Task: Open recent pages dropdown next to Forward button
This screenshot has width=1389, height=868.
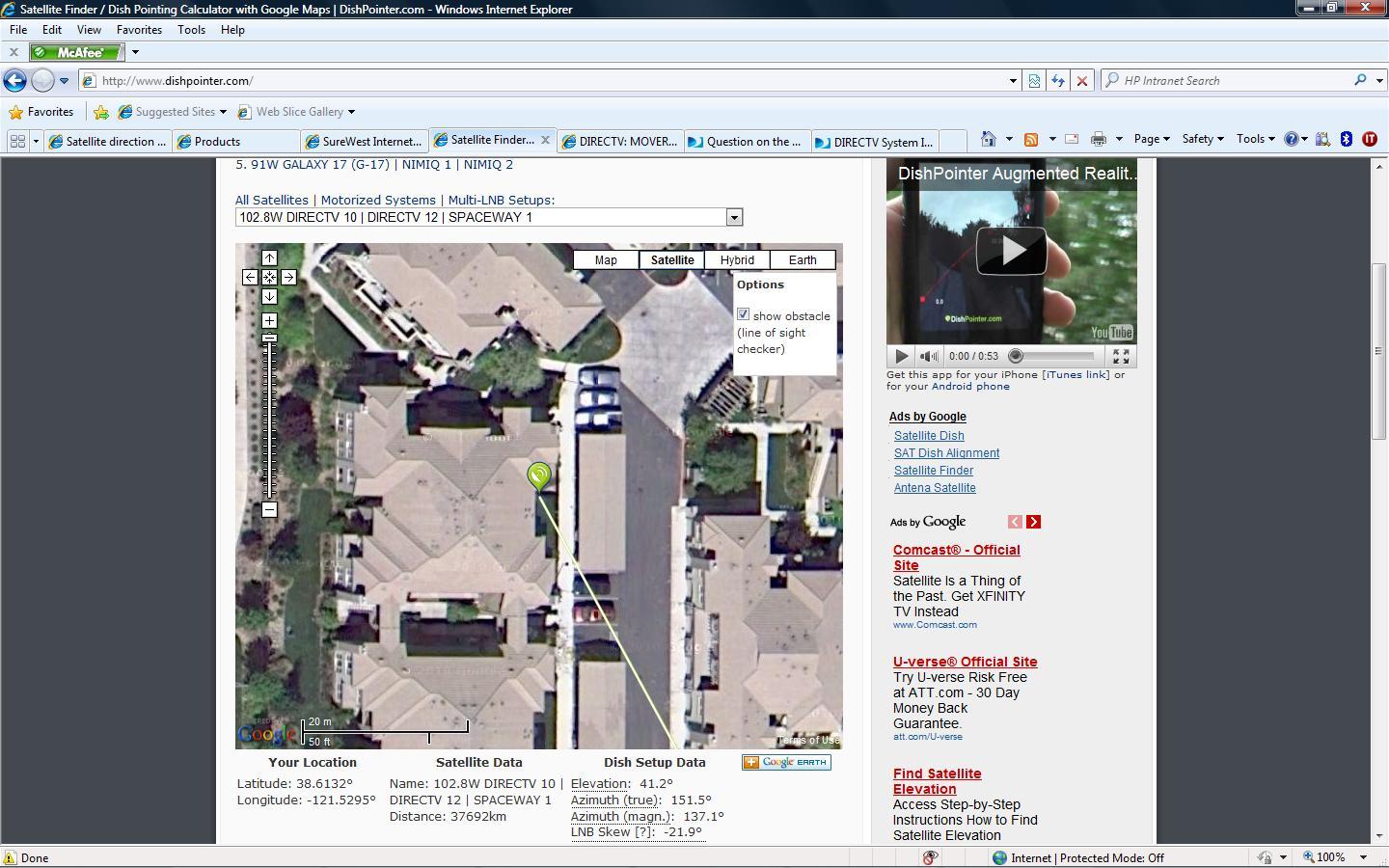Action: point(64,81)
